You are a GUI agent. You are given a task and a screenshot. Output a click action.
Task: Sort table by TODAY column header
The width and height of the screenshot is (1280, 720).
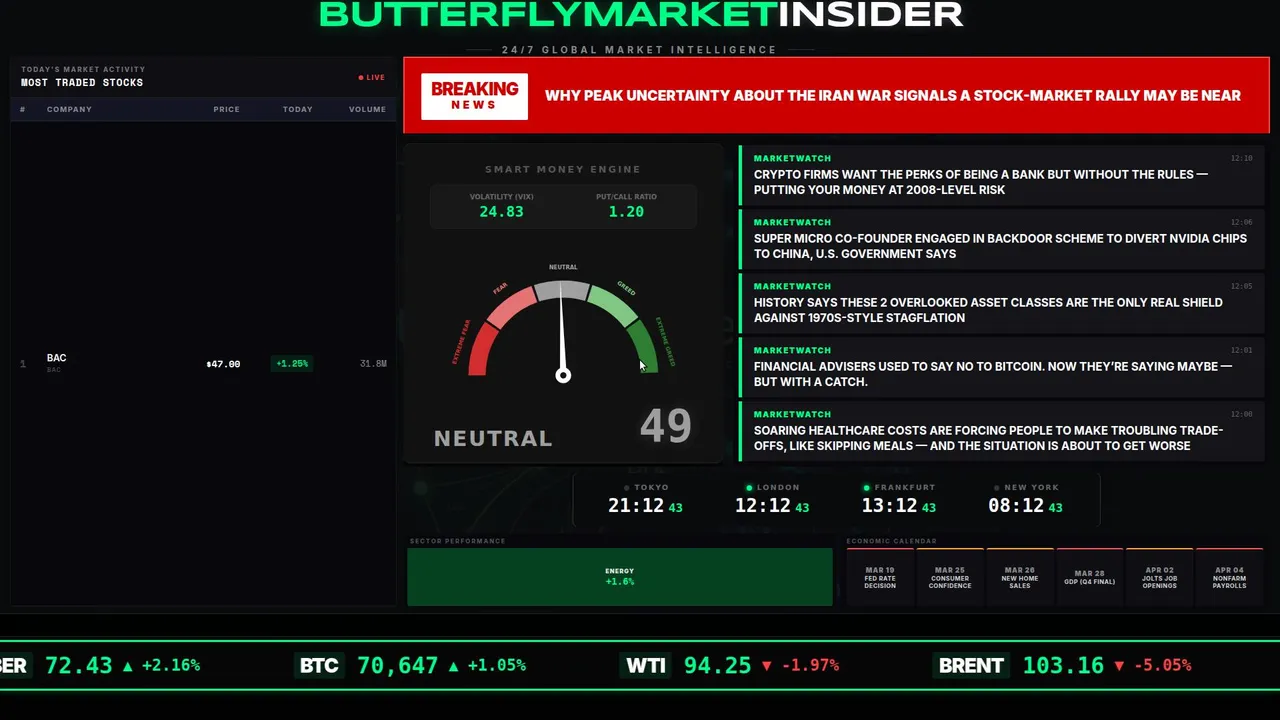297,109
